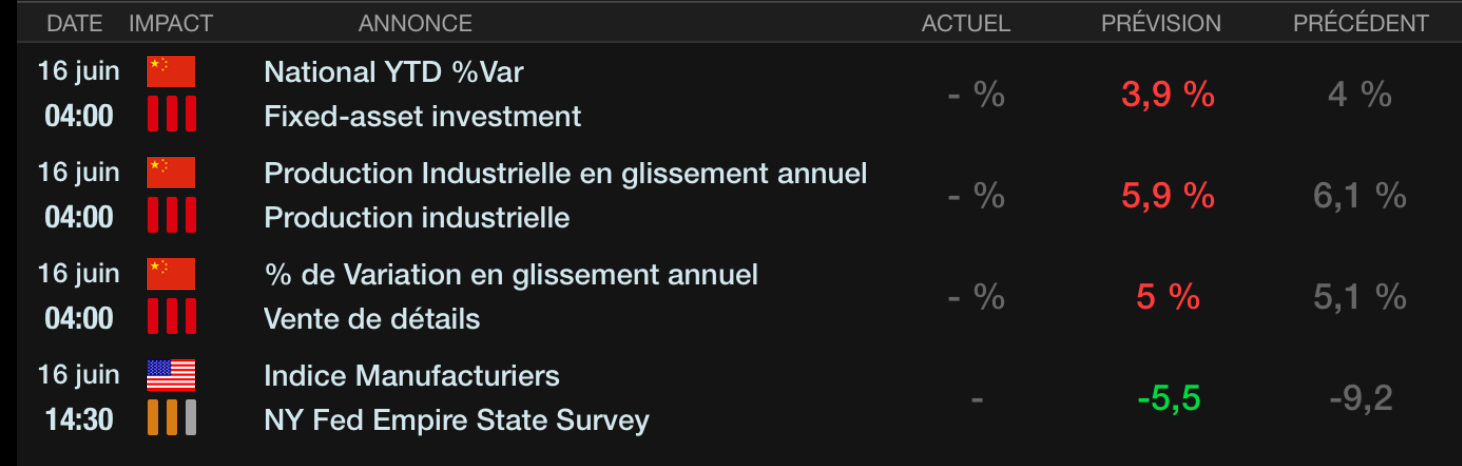Click the PRÉCÉDENT column header

(x=1361, y=23)
